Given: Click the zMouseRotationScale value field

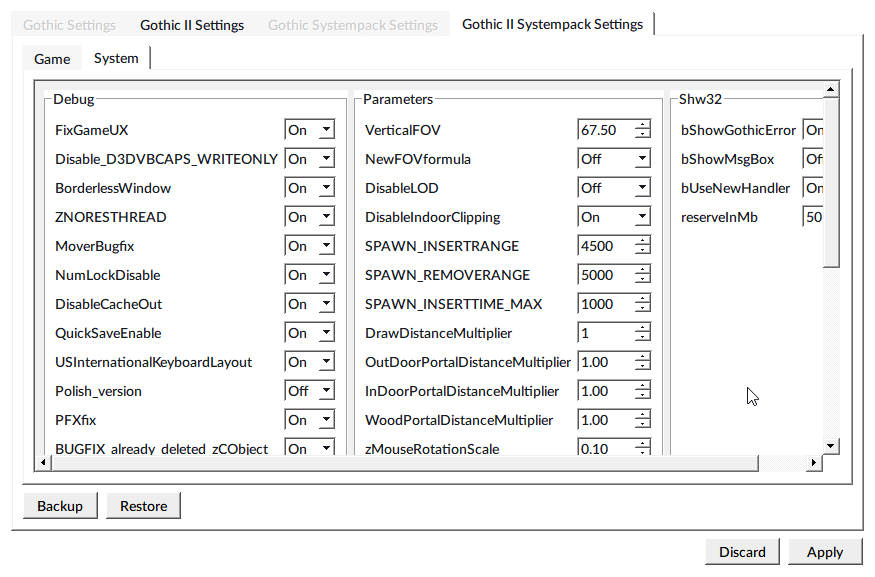Looking at the screenshot, I should pyautogui.click(x=606, y=448).
